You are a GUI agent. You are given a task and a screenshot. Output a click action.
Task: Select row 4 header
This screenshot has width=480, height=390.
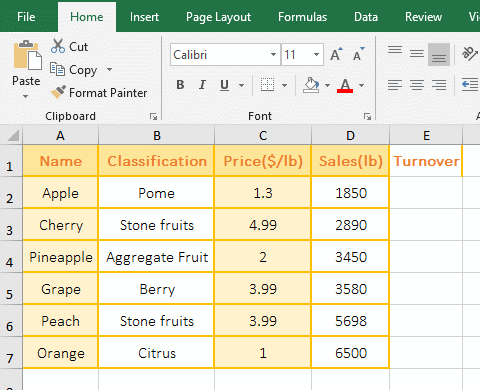click(11, 257)
